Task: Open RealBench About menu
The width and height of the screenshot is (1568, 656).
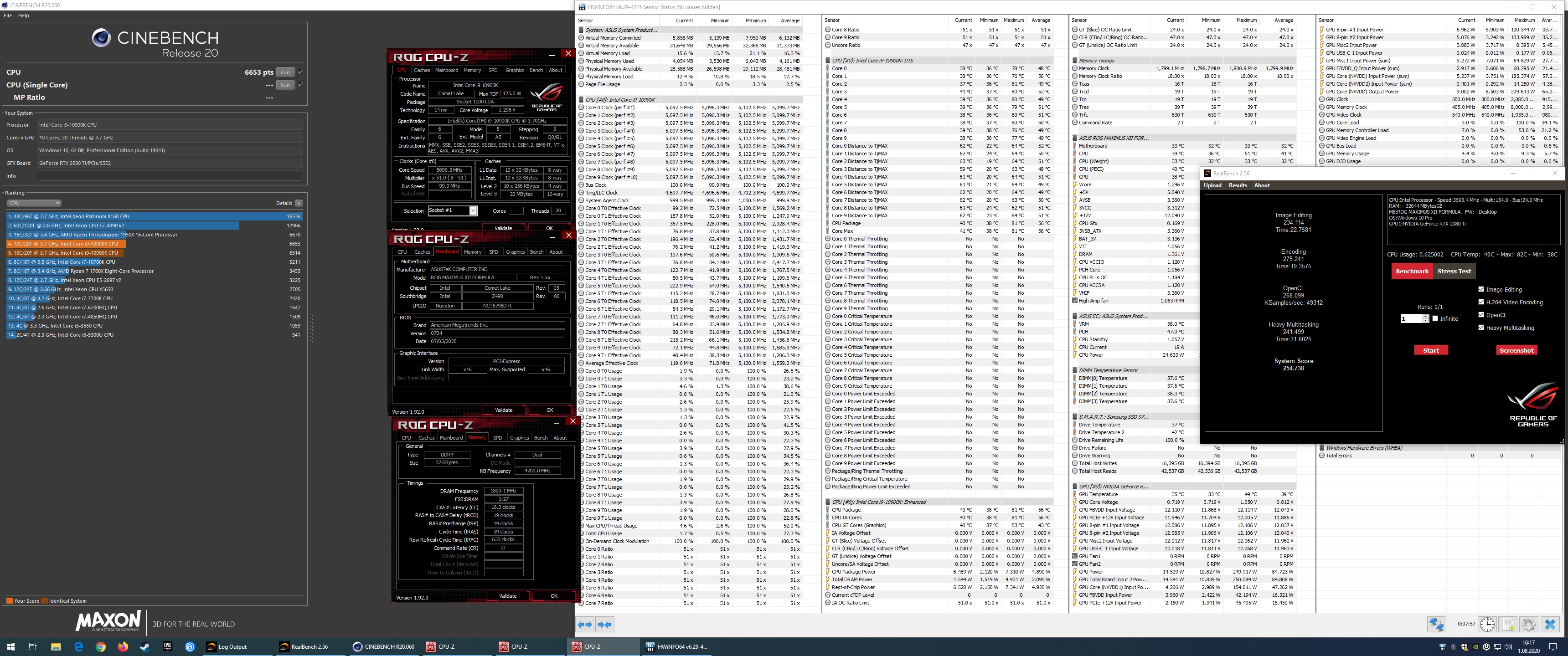Action: click(x=1262, y=185)
